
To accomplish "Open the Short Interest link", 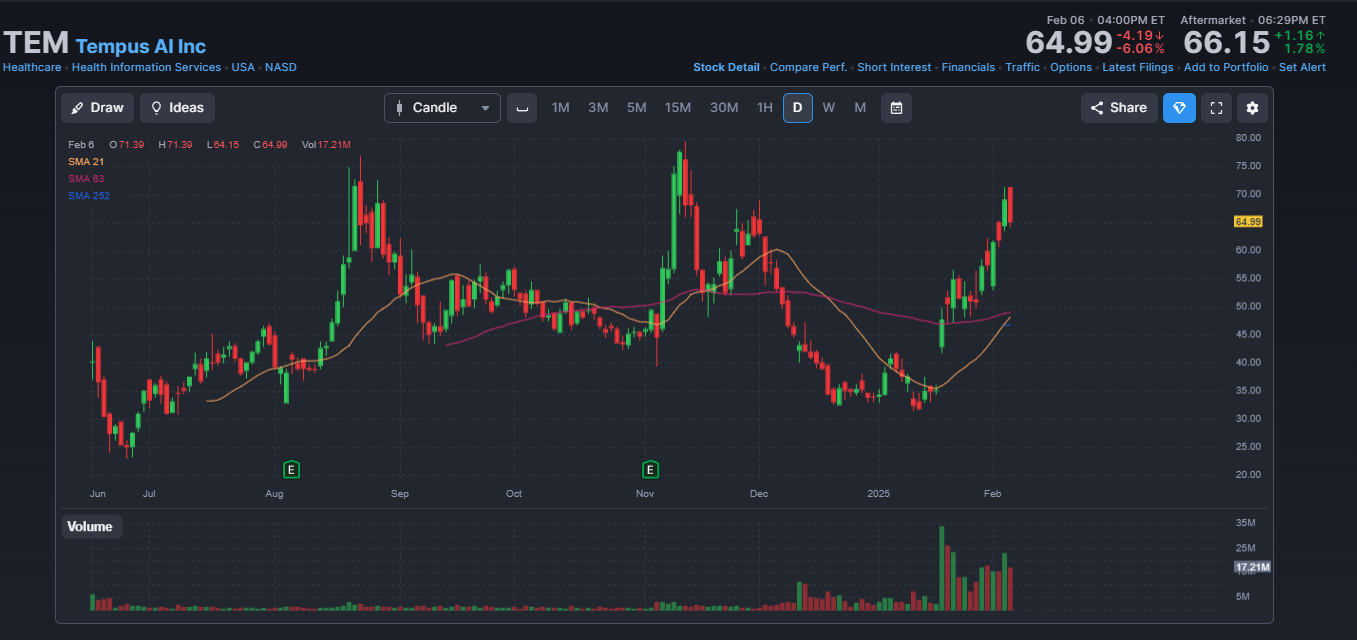I will tap(894, 67).
